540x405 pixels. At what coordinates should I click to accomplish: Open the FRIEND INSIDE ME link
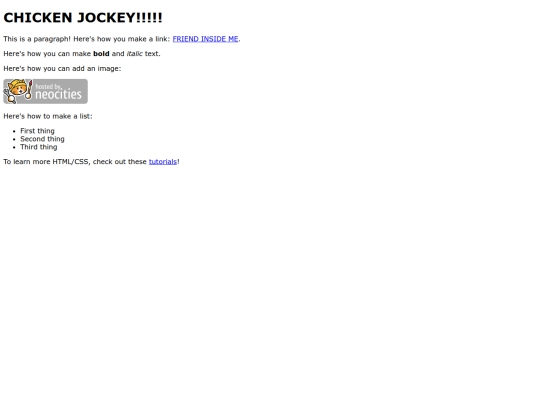(x=205, y=39)
